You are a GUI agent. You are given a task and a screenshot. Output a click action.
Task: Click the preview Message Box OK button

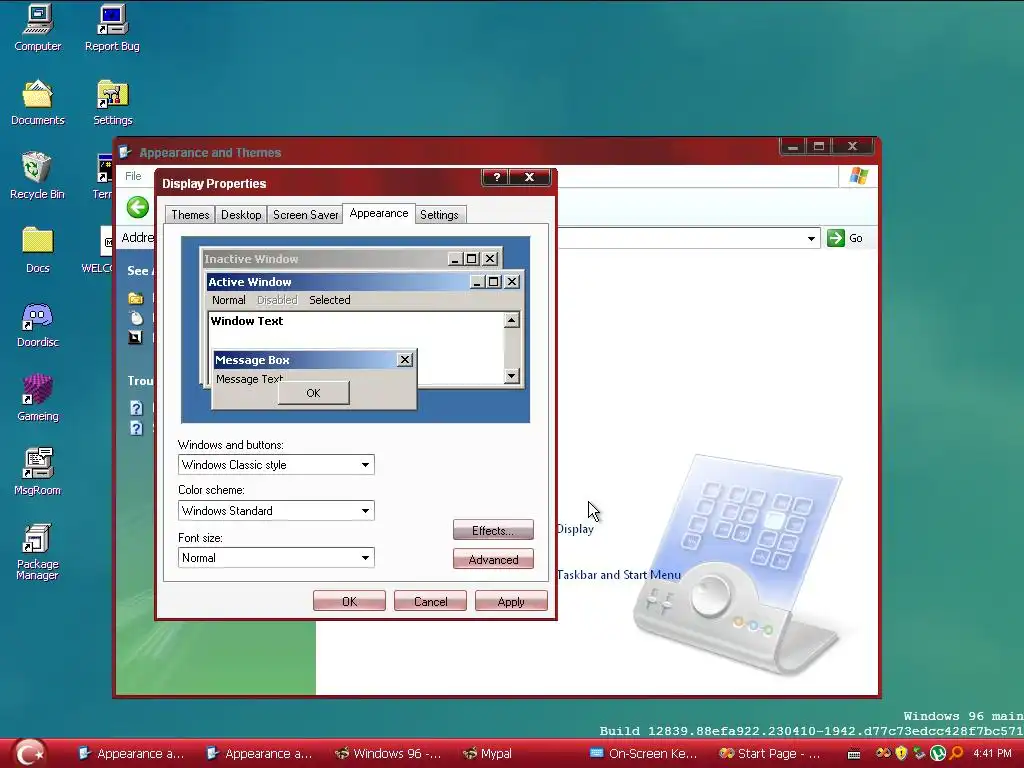click(313, 393)
